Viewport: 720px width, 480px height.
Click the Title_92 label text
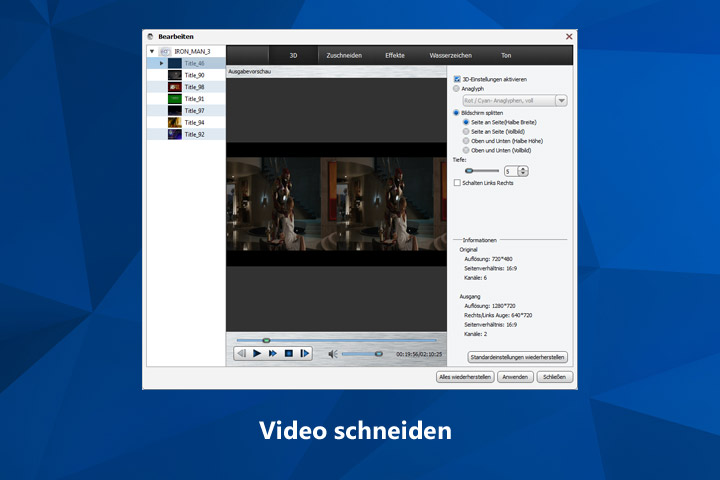click(x=194, y=135)
